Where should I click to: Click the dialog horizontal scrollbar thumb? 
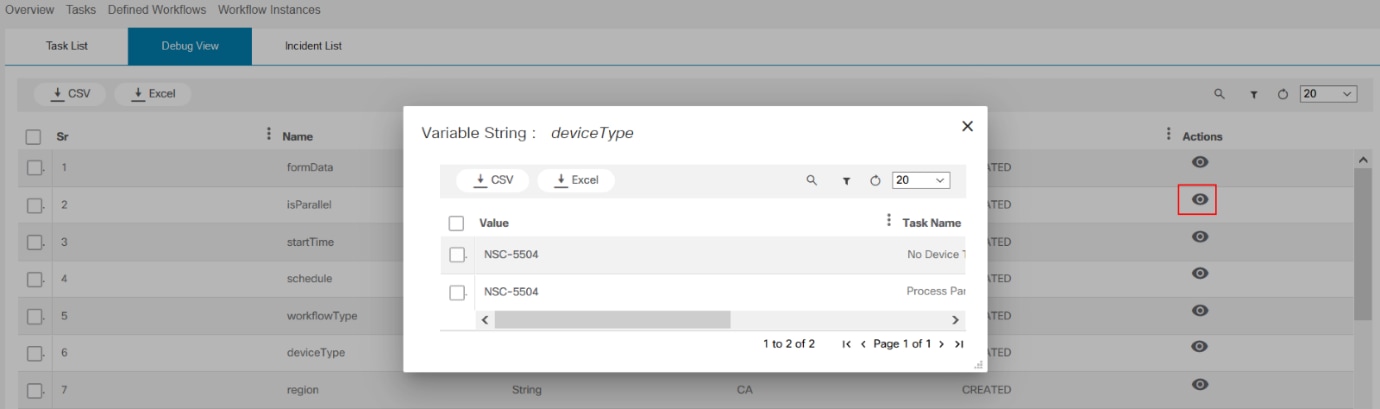click(612, 319)
